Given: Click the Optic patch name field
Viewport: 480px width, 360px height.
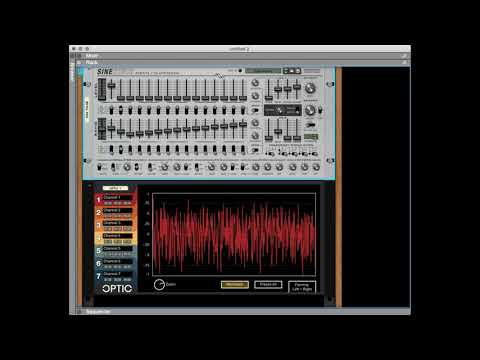Looking at the screenshot, I should (x=115, y=188).
